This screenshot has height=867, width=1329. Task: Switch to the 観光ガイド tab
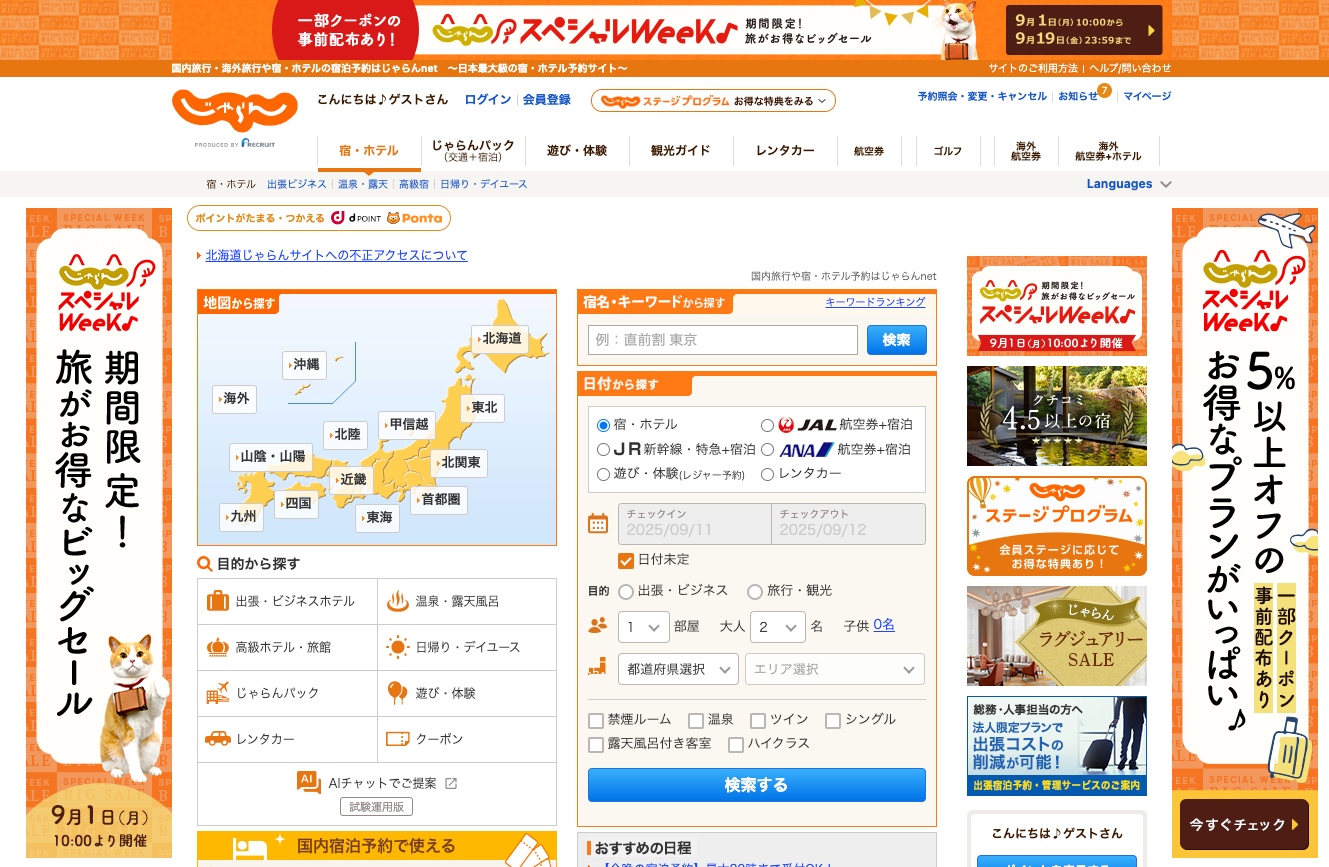pyautogui.click(x=680, y=151)
